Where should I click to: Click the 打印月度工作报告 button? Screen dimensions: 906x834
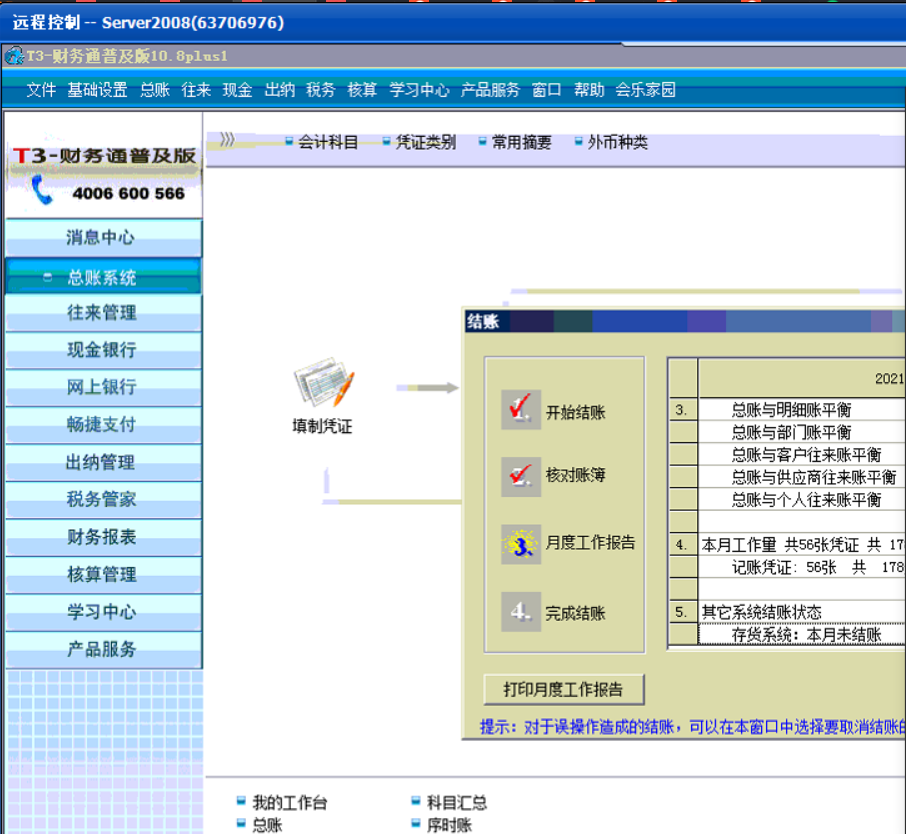(564, 690)
